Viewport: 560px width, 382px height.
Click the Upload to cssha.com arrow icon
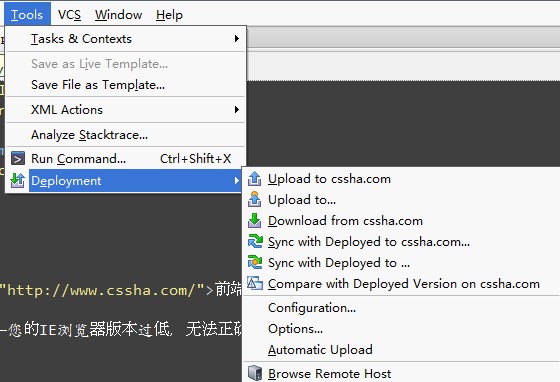254,179
